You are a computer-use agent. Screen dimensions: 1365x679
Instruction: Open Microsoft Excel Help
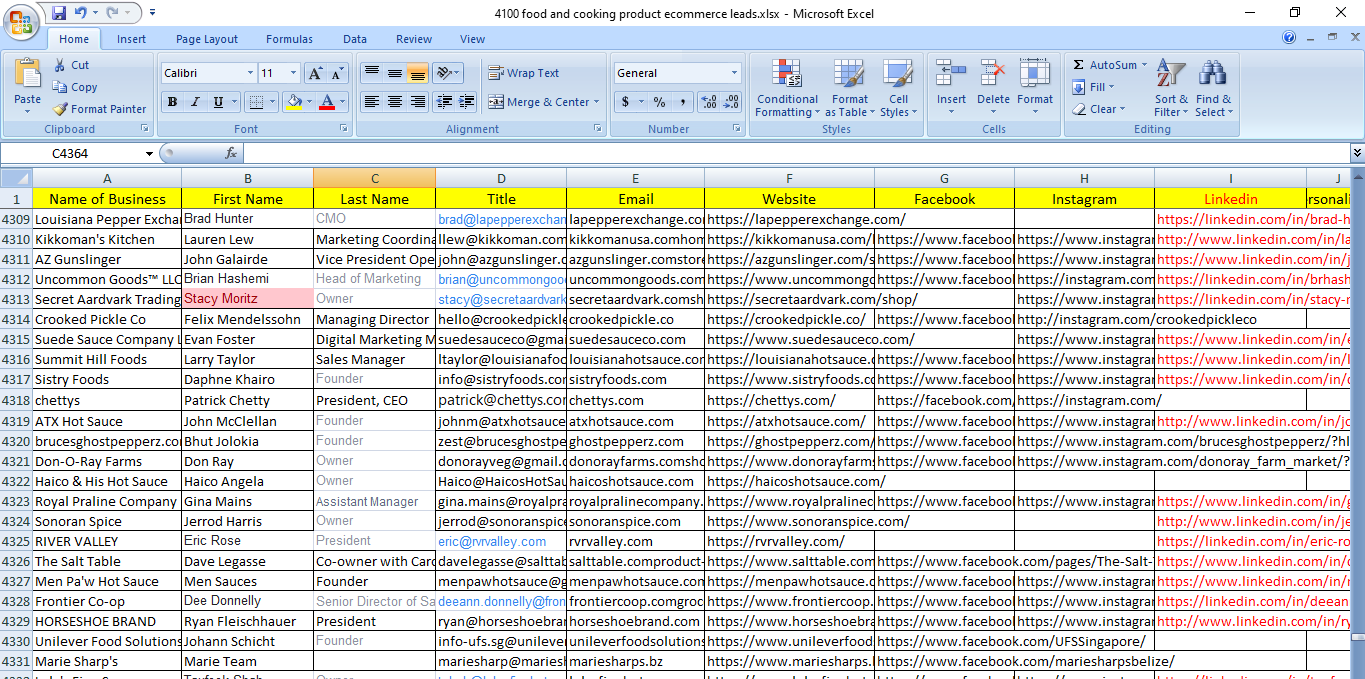click(x=1289, y=39)
